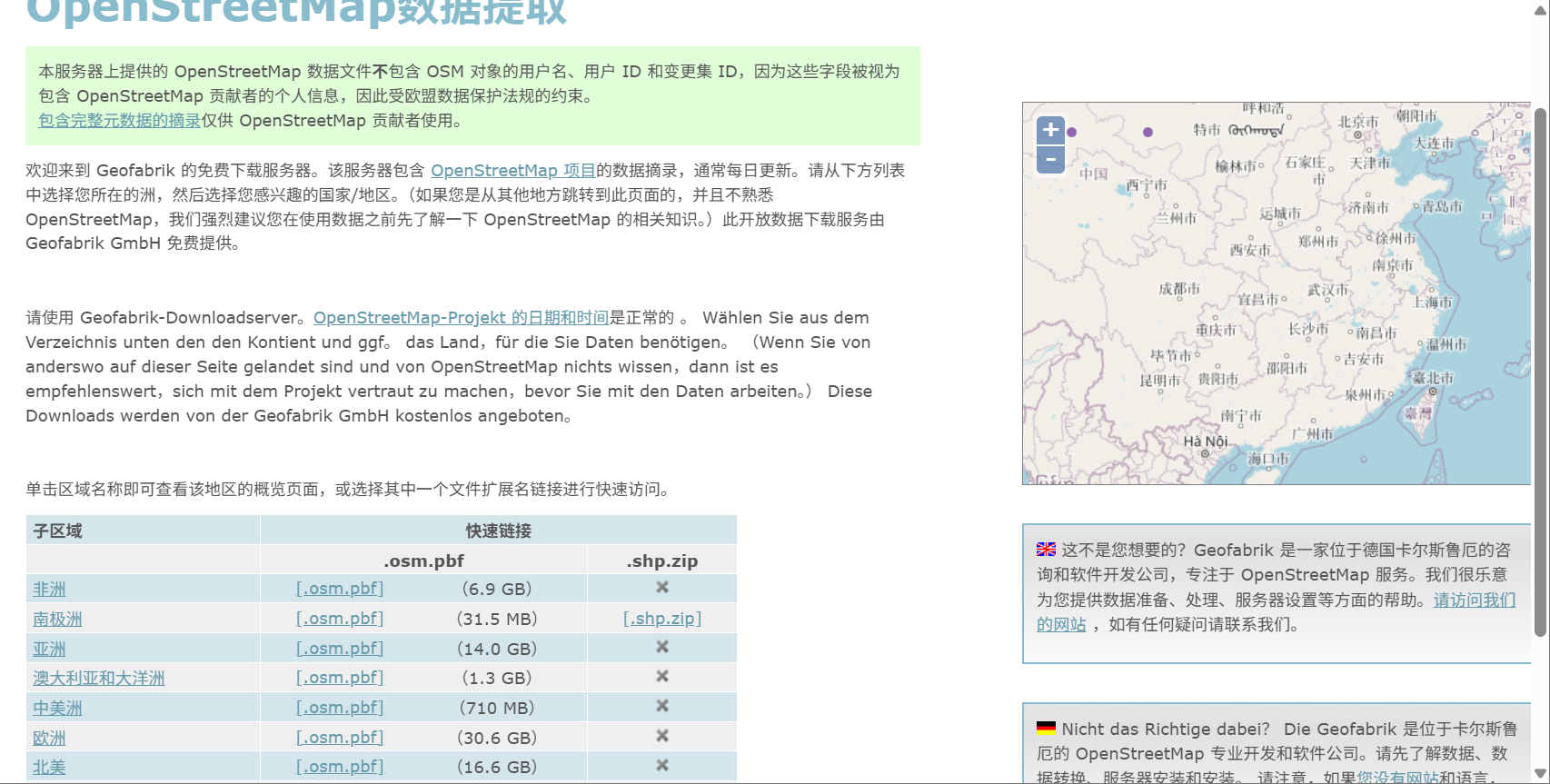This screenshot has width=1550, height=784.
Task: Click 臺北市 on the map
Action: [1433, 378]
